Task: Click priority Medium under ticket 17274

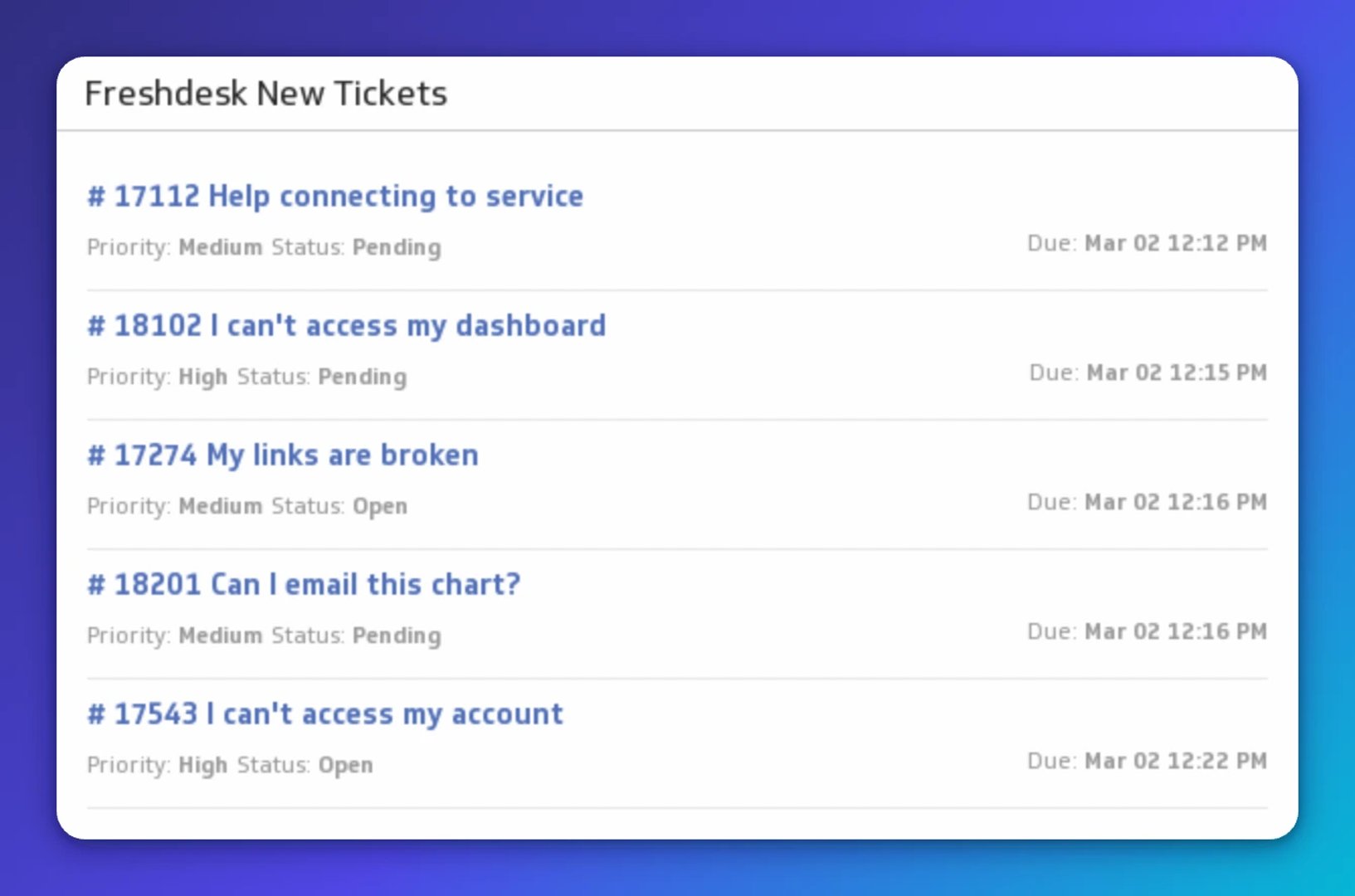Action: (221, 506)
